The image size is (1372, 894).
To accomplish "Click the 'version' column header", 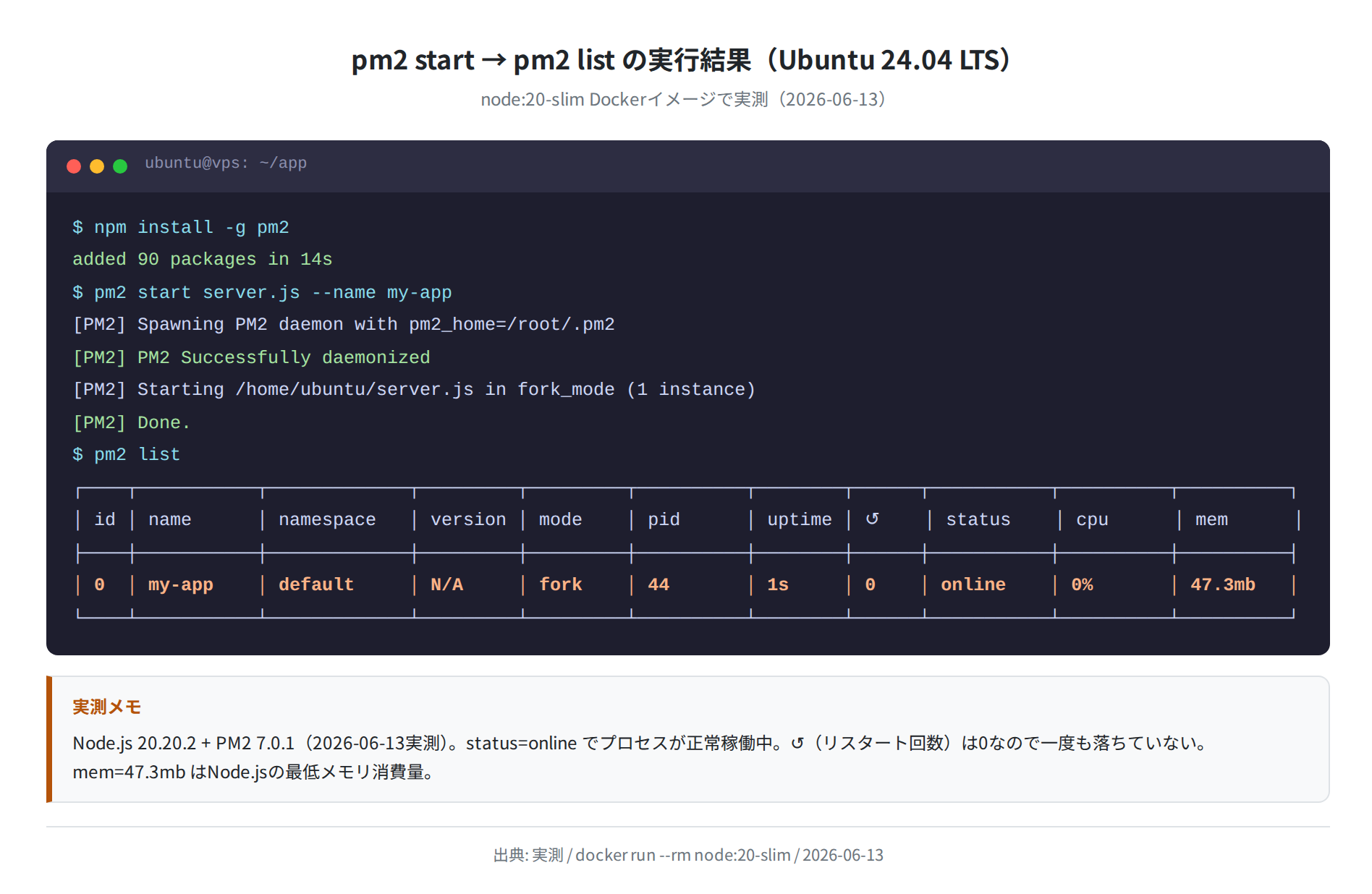I will coord(468,520).
